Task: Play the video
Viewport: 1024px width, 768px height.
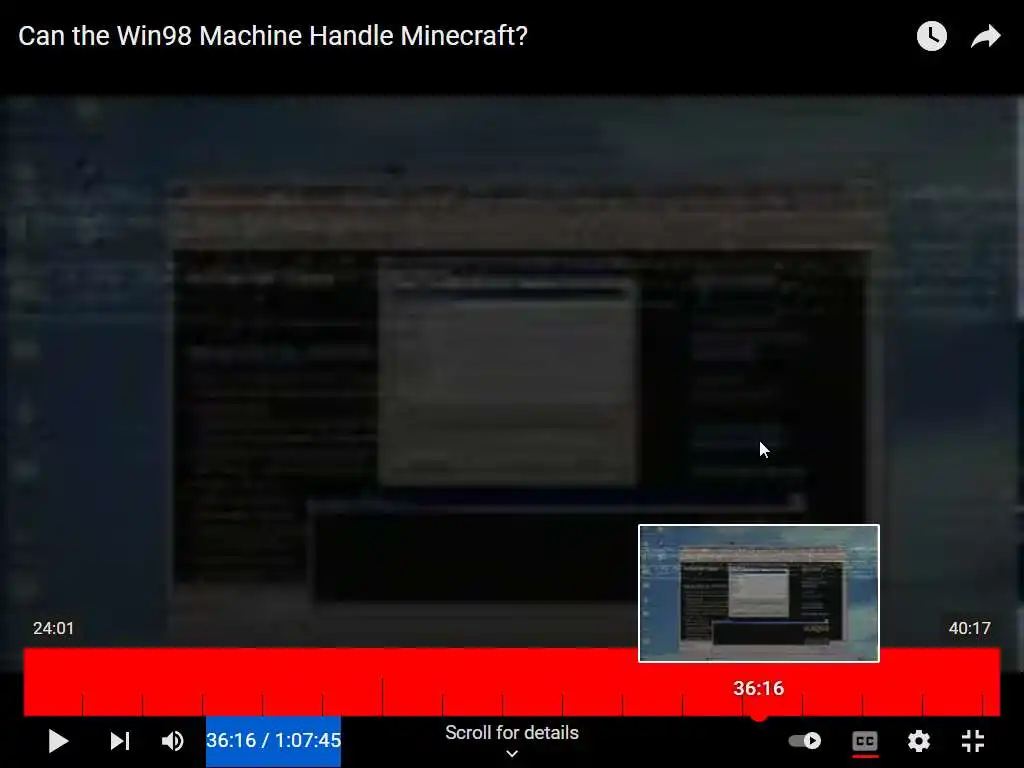Action: click(x=58, y=741)
